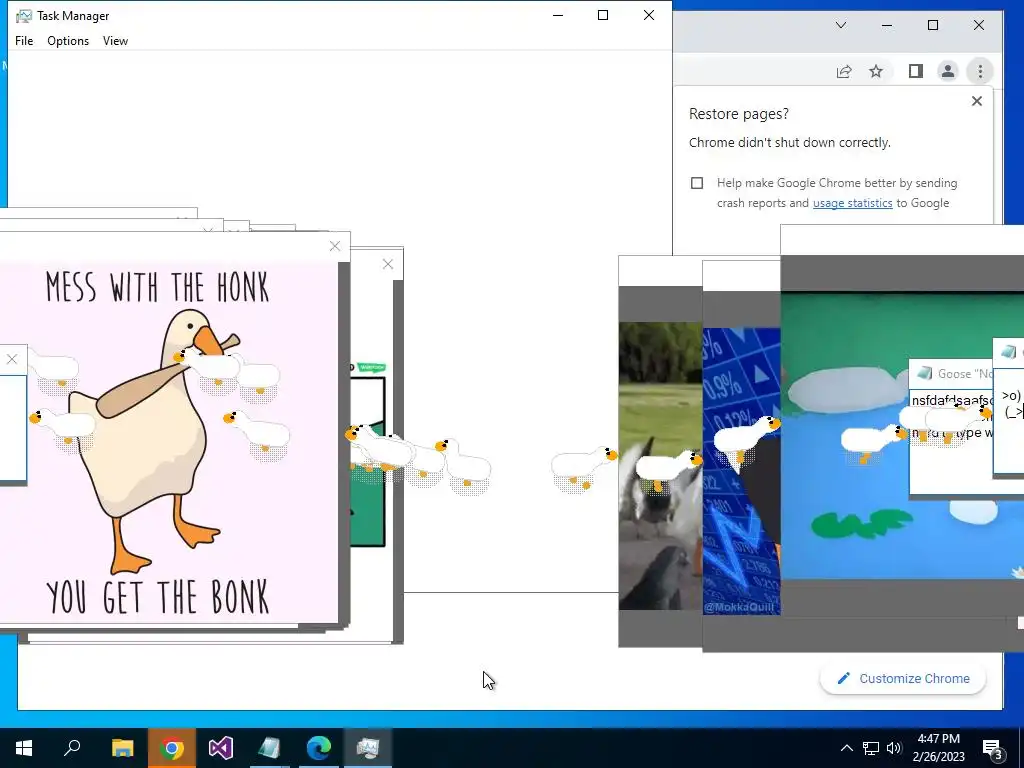Toggle Chrome side panel icon
Image resolution: width=1024 pixels, height=768 pixels.
click(x=916, y=71)
